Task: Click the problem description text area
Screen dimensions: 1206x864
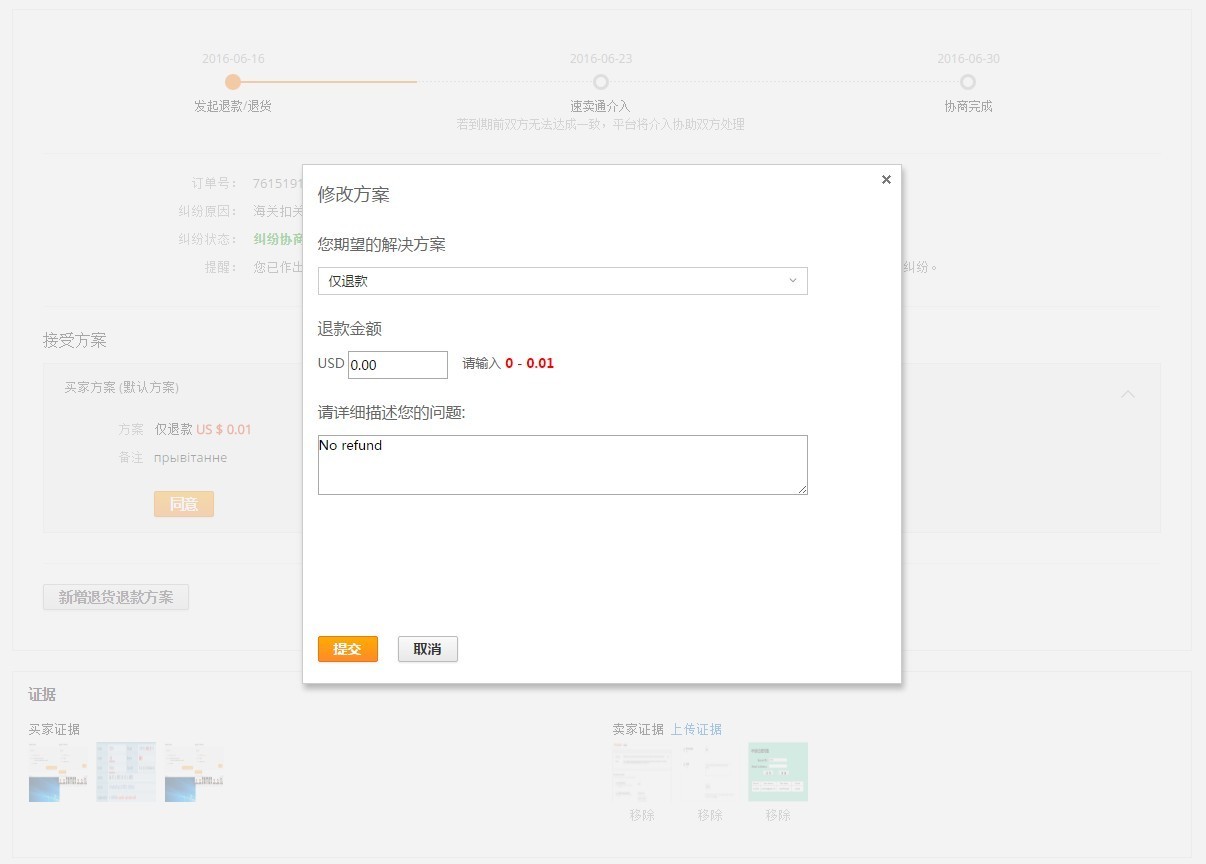Action: (563, 464)
